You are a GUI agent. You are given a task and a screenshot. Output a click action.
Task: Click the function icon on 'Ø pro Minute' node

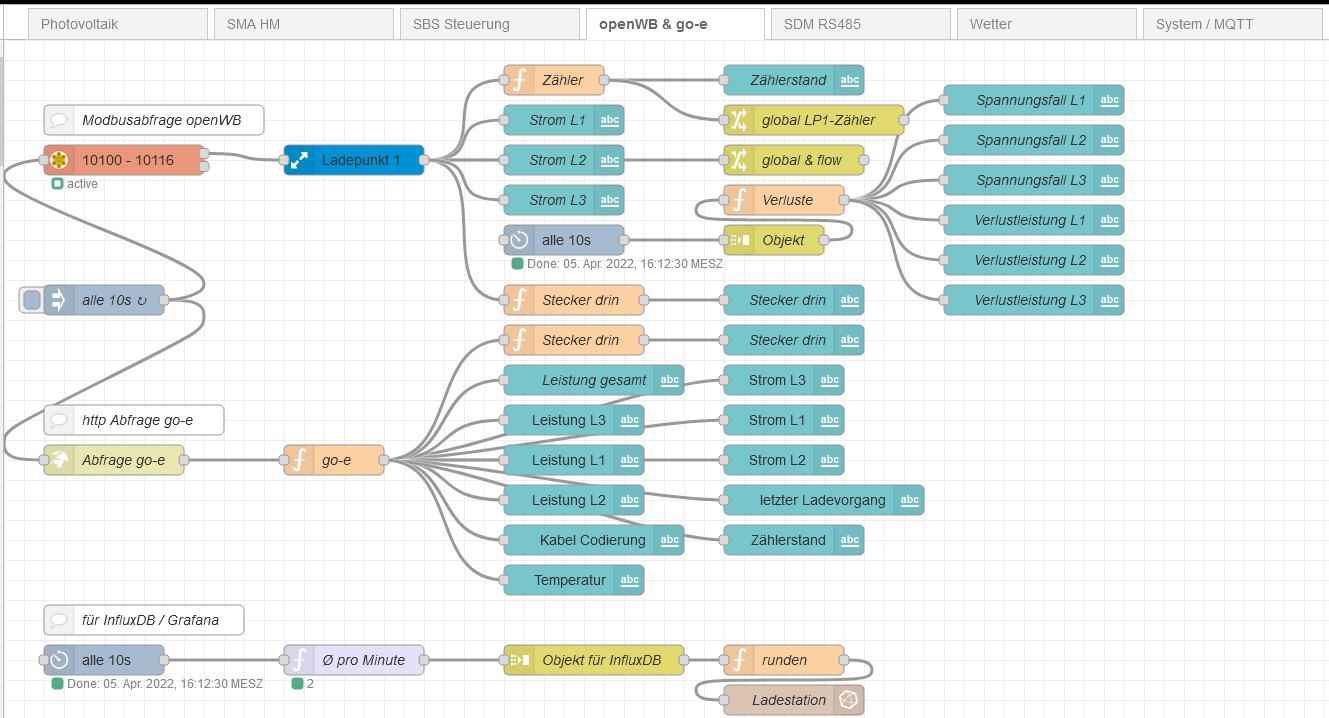pos(299,660)
